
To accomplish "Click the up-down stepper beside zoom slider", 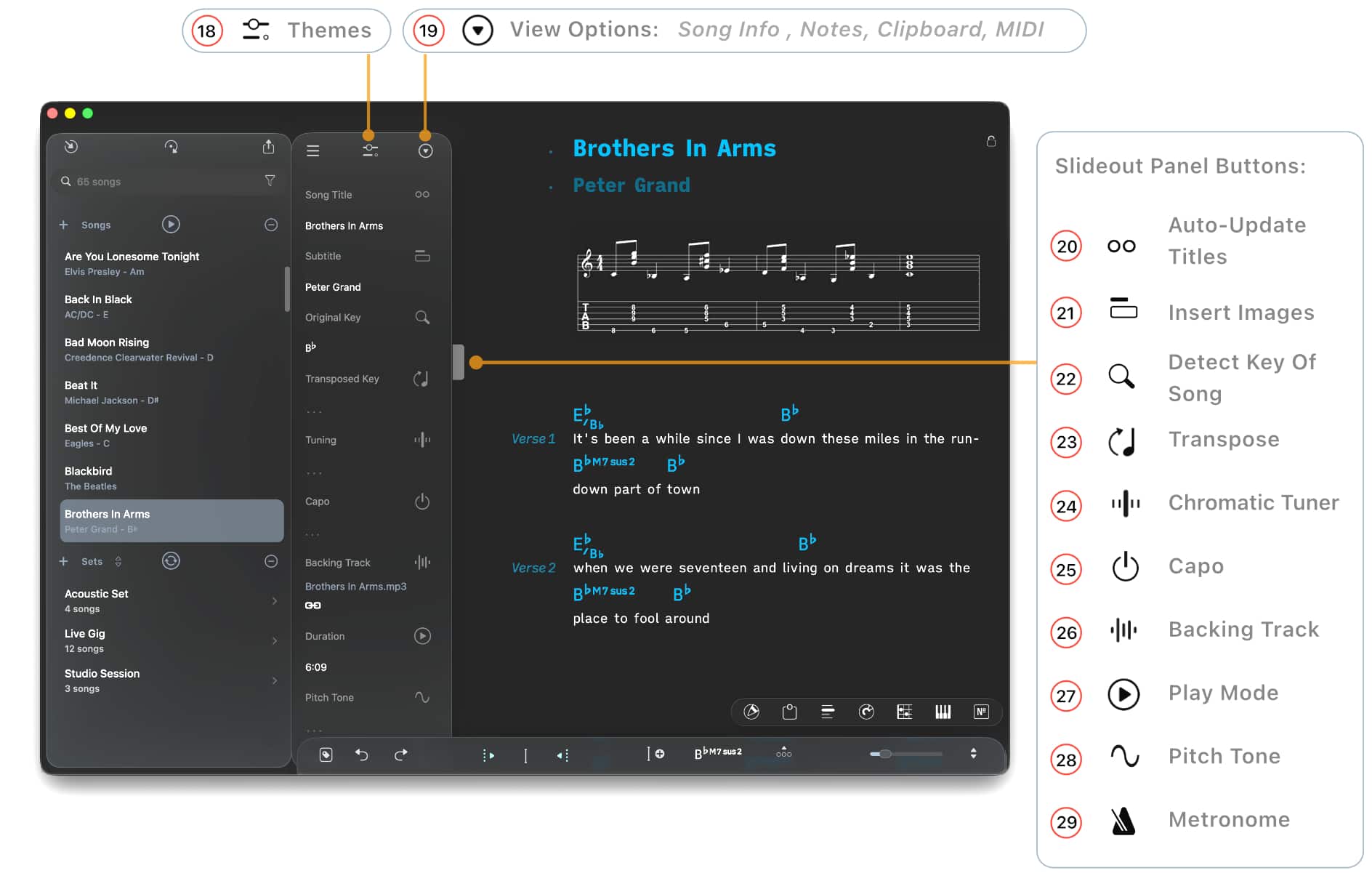I will pos(974,754).
